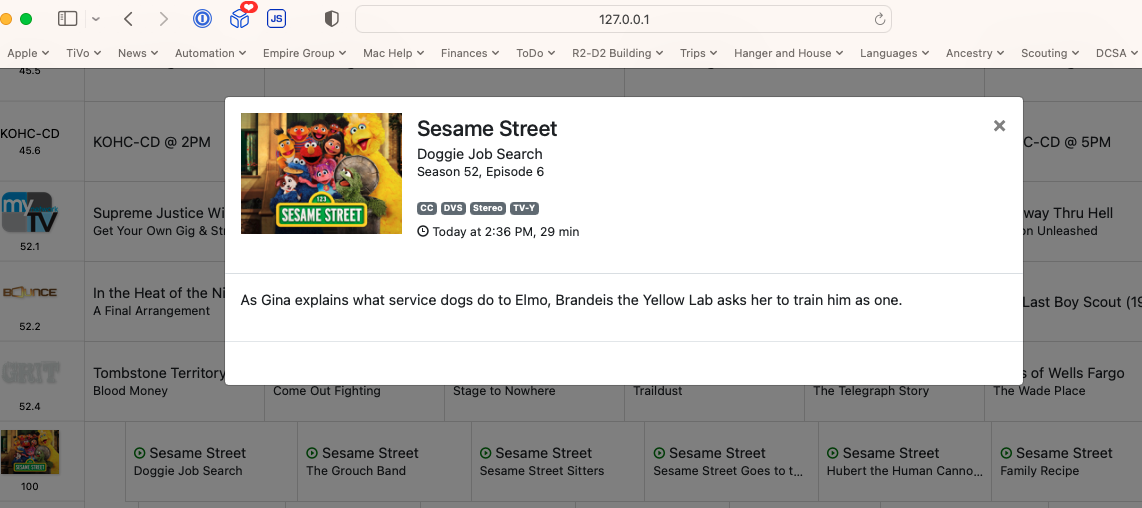Screen dimensions: 1142x508
Task: Open the Languages bookmarks menu
Action: coord(894,53)
